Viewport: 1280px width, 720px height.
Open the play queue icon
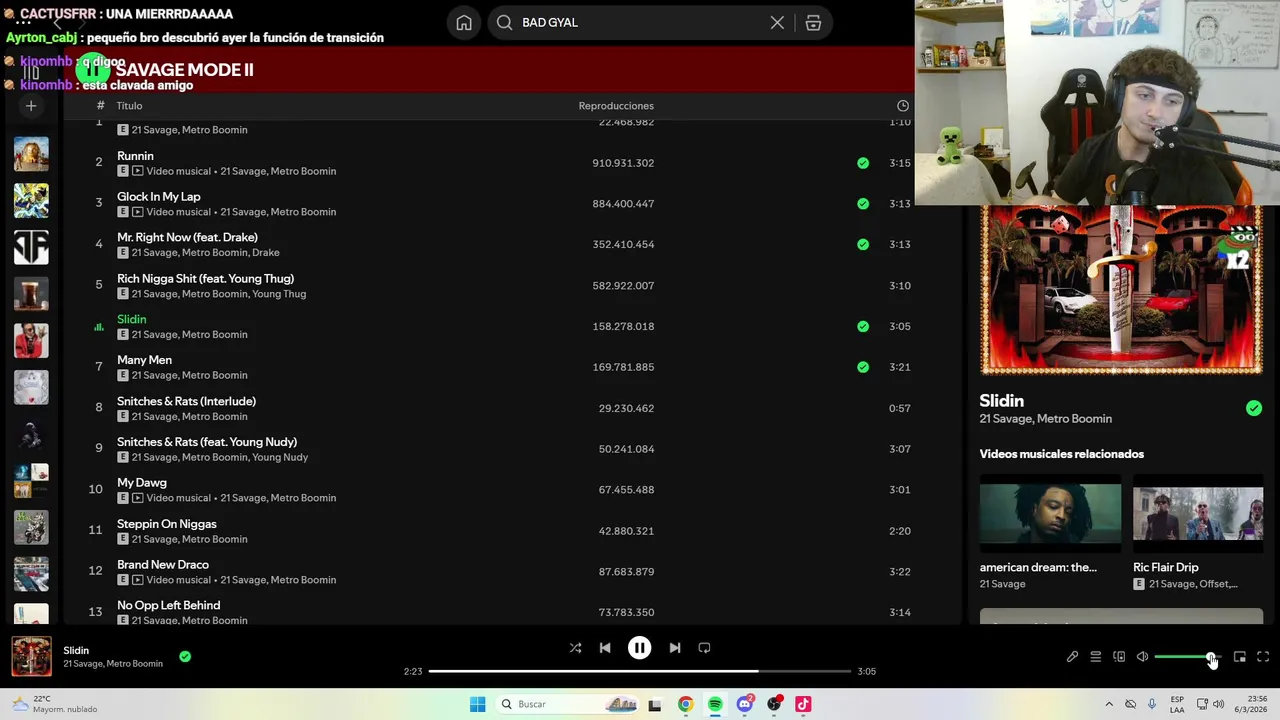coord(1096,657)
